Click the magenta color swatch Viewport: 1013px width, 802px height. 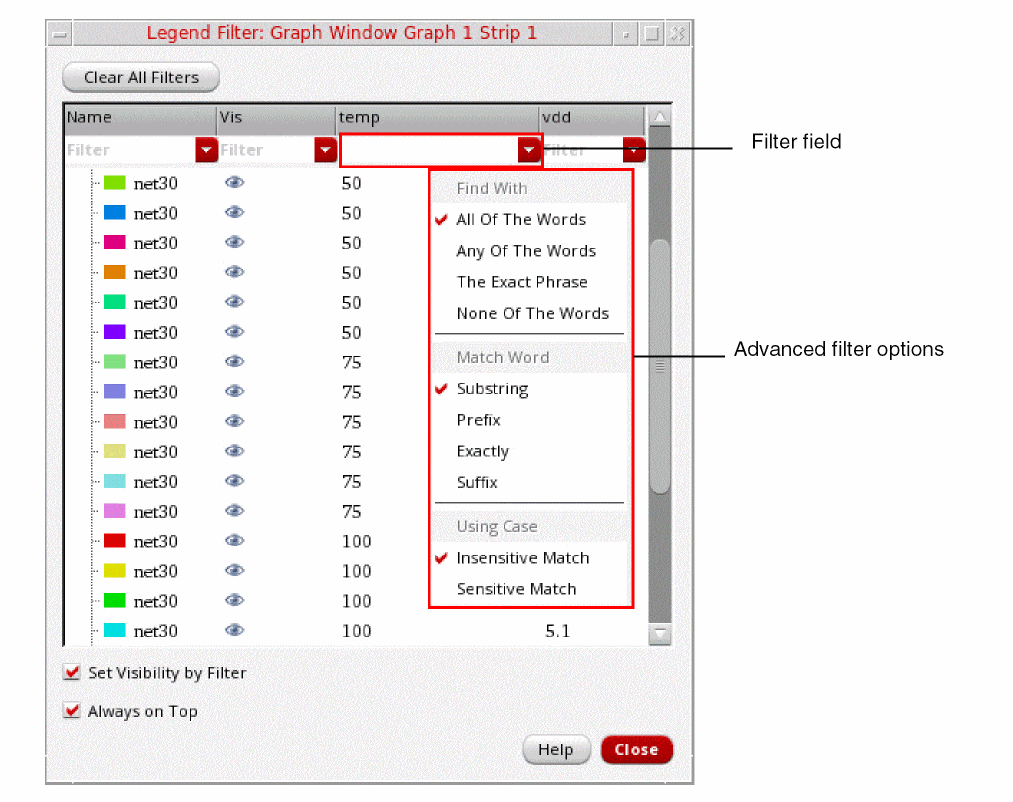click(114, 242)
